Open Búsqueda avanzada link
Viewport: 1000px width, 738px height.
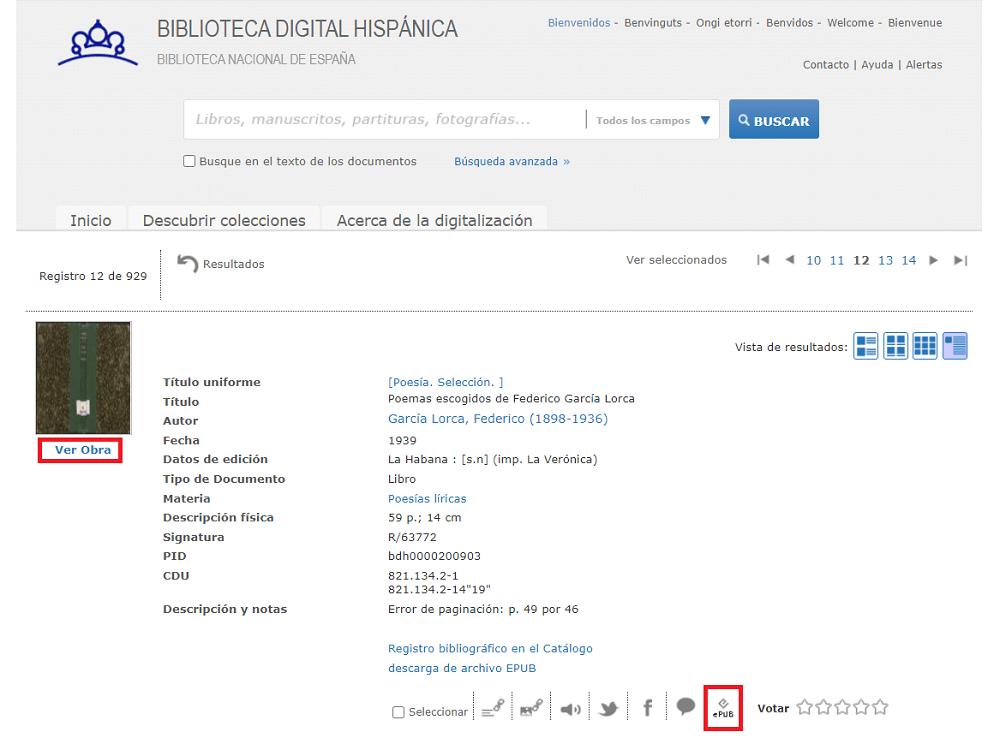coord(512,161)
